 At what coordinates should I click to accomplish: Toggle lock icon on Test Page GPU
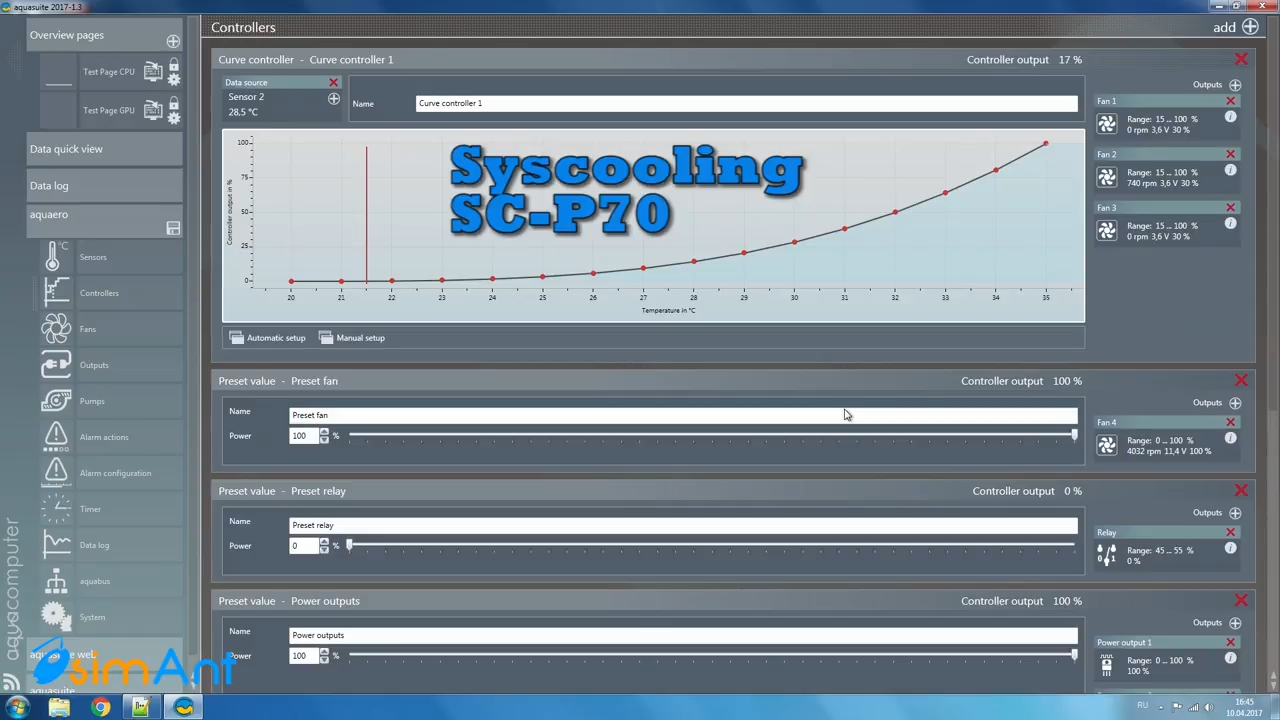(174, 104)
